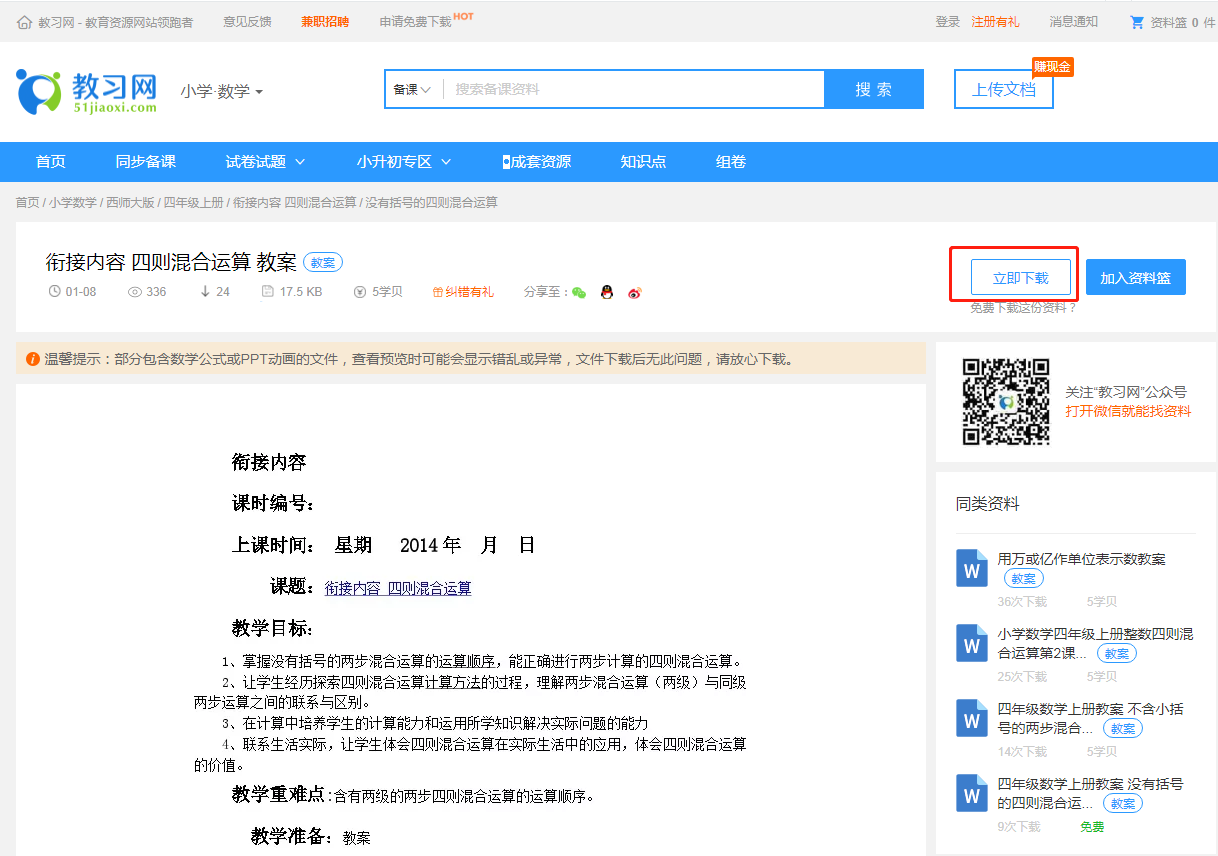Click the 教习网 logo
The height and width of the screenshot is (856, 1218).
pos(88,91)
